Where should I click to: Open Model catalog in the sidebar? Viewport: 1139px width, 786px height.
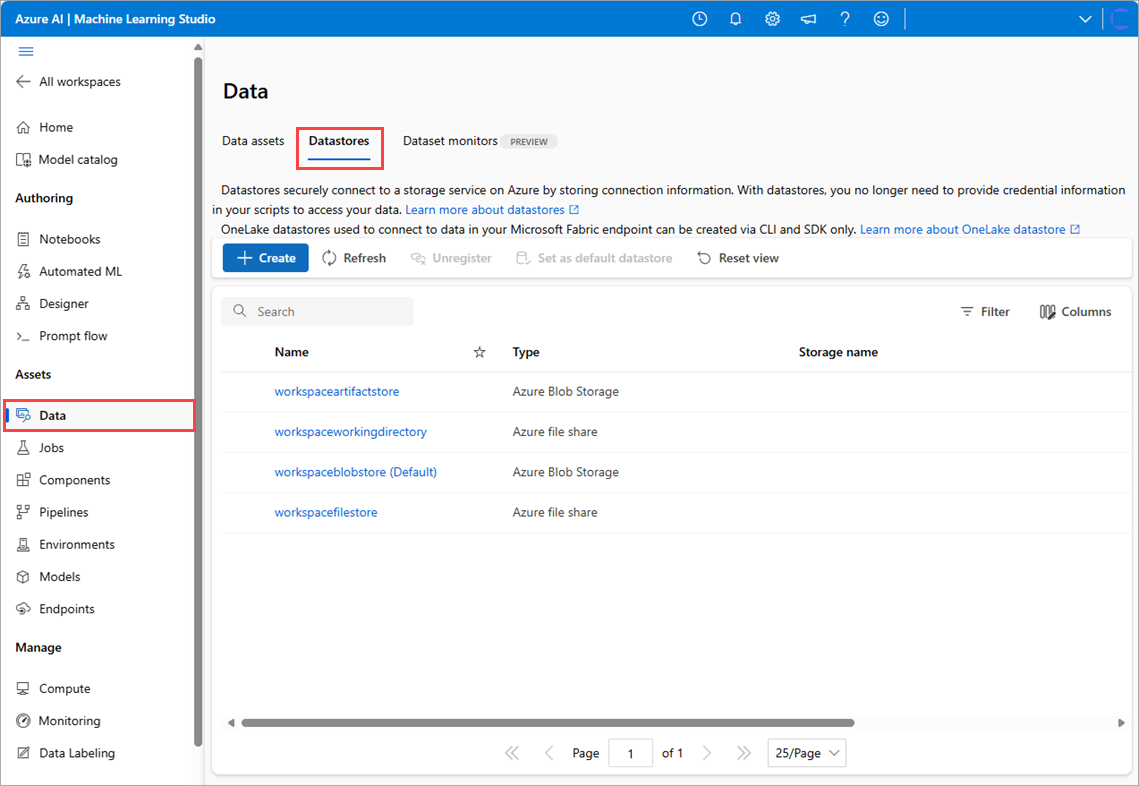click(67, 159)
